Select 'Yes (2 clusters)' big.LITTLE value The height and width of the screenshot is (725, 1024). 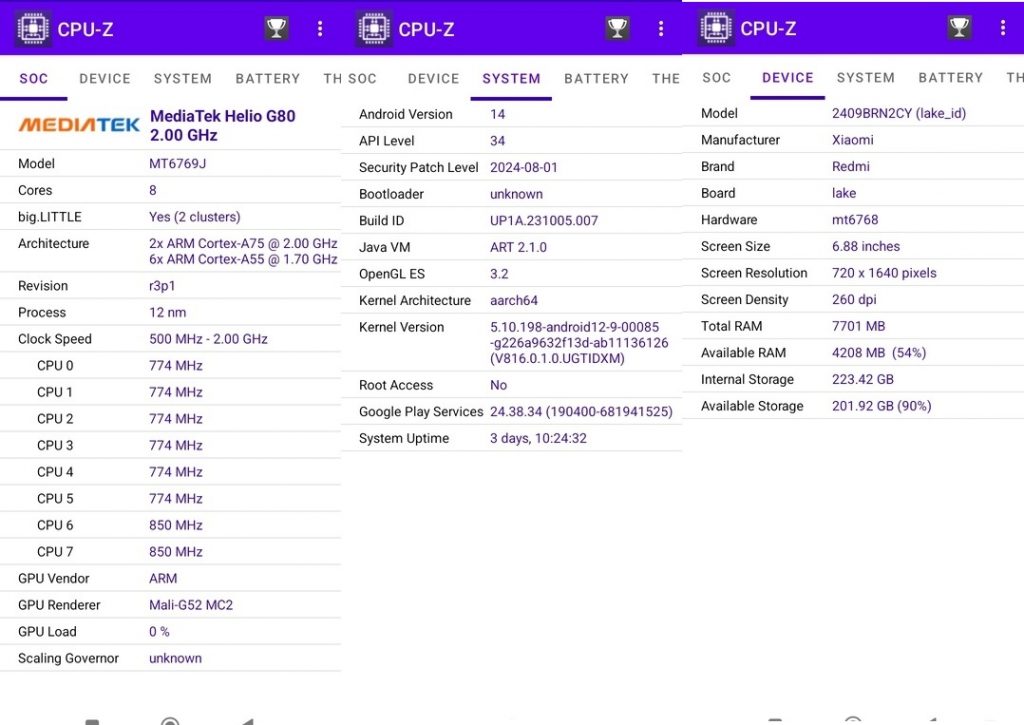coord(195,217)
